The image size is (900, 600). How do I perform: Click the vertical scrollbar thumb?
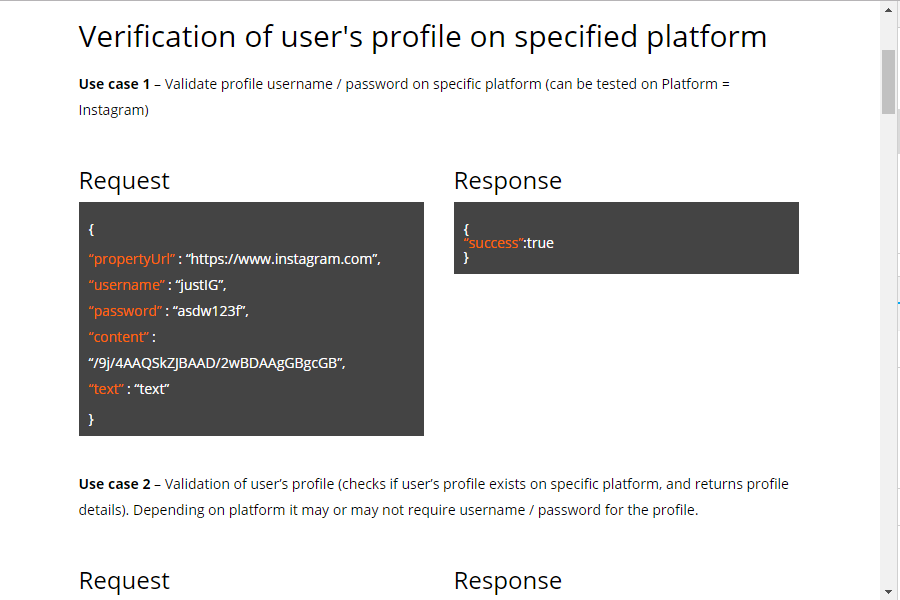click(x=888, y=81)
